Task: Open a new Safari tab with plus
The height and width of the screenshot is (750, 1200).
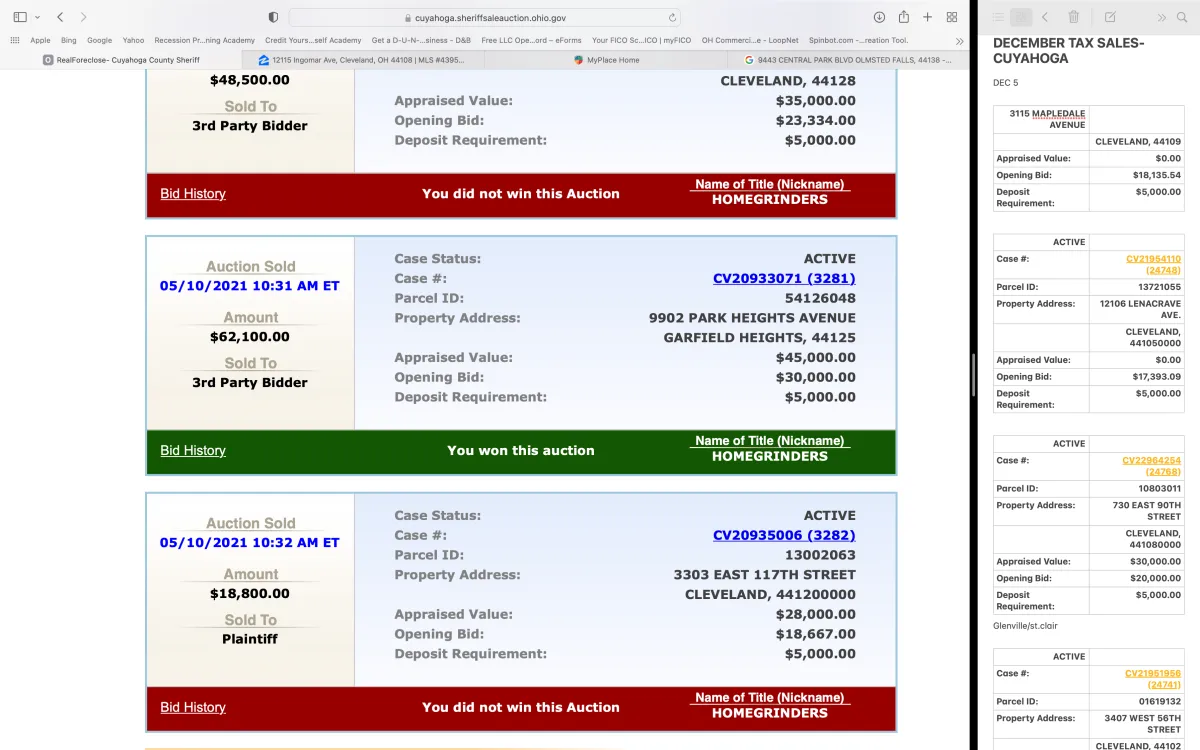Action: tap(928, 17)
